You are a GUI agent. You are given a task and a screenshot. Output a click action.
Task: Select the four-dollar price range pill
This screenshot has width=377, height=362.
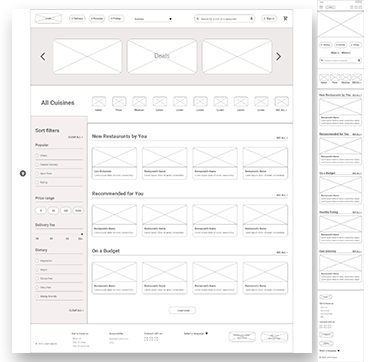[78, 211]
